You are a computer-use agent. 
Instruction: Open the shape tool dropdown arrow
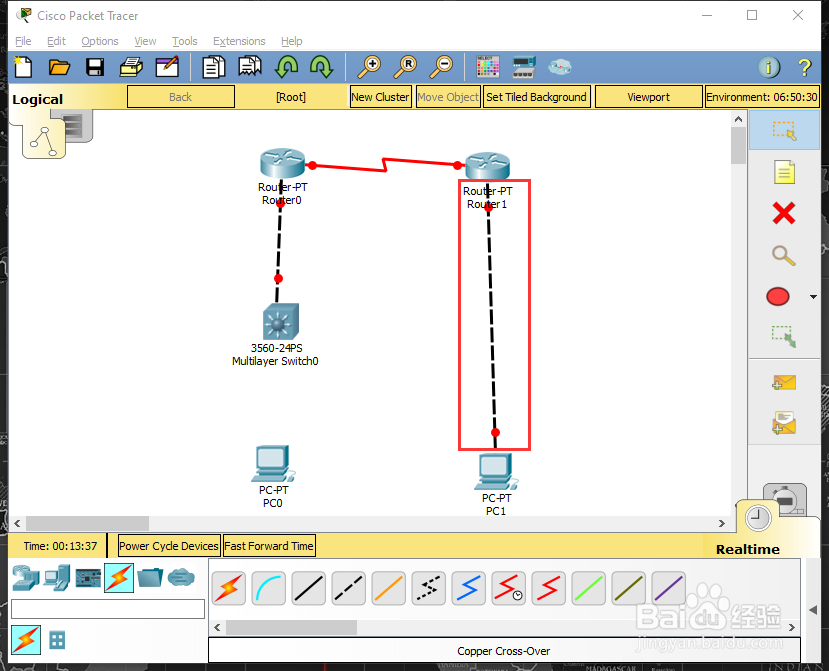pyautogui.click(x=814, y=297)
